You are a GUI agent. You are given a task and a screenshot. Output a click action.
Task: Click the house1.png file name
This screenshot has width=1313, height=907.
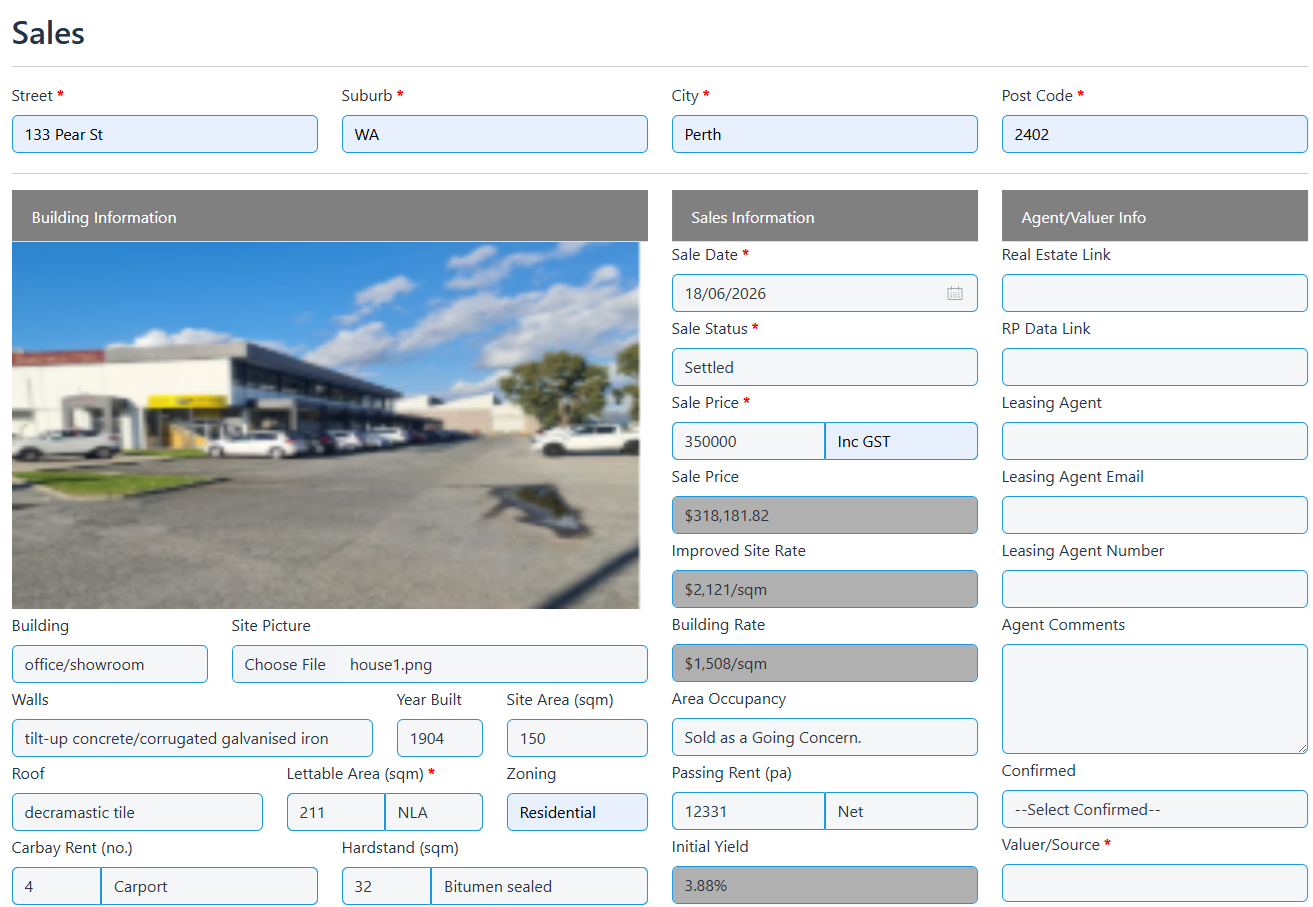(x=391, y=664)
